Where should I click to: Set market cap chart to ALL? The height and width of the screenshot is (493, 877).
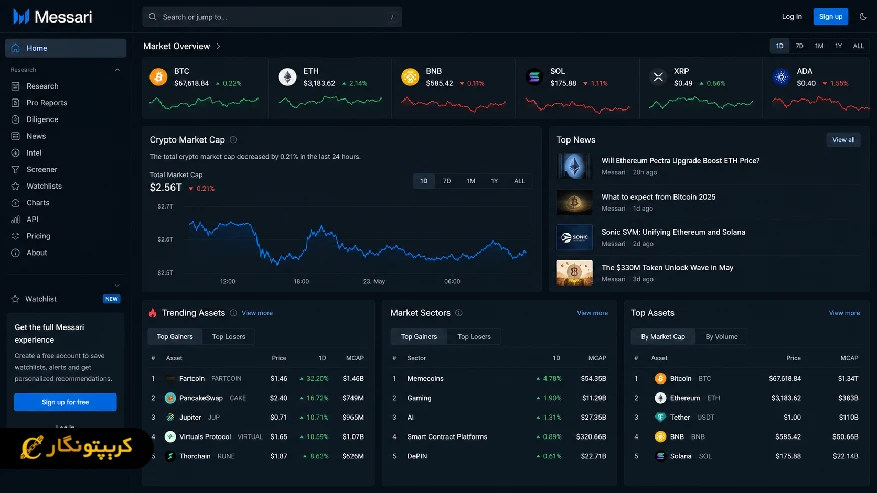(519, 181)
